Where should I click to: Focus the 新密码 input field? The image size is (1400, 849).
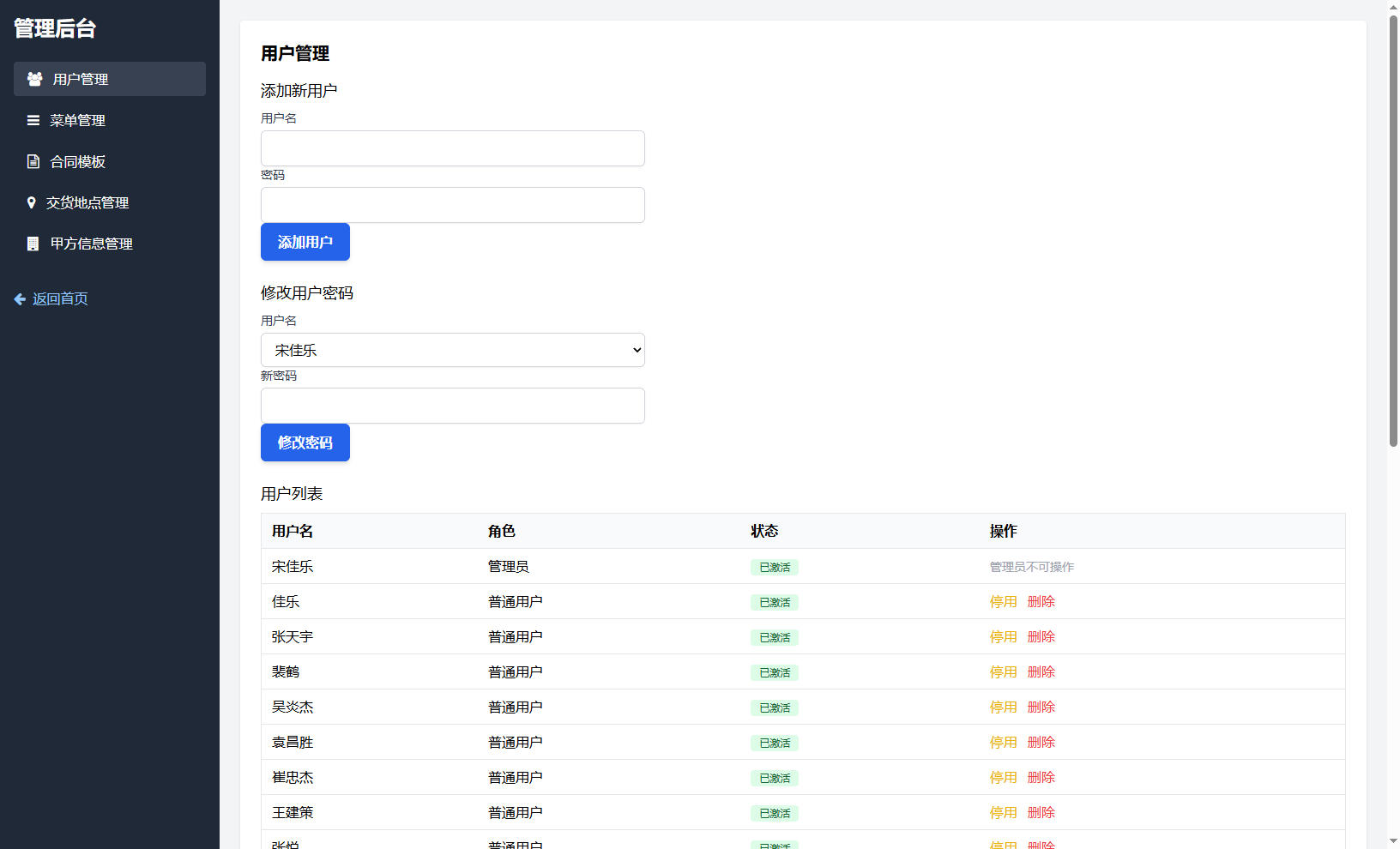(453, 406)
